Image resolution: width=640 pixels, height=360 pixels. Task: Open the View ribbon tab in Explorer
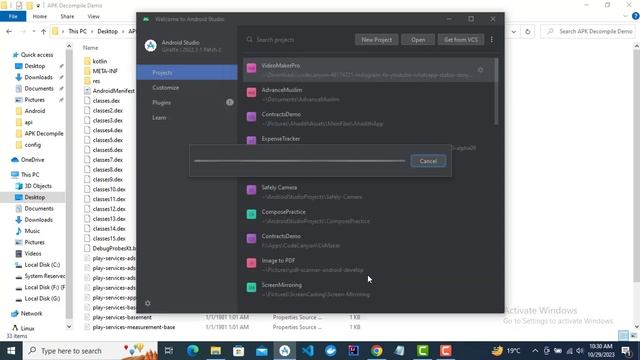click(x=93, y=16)
